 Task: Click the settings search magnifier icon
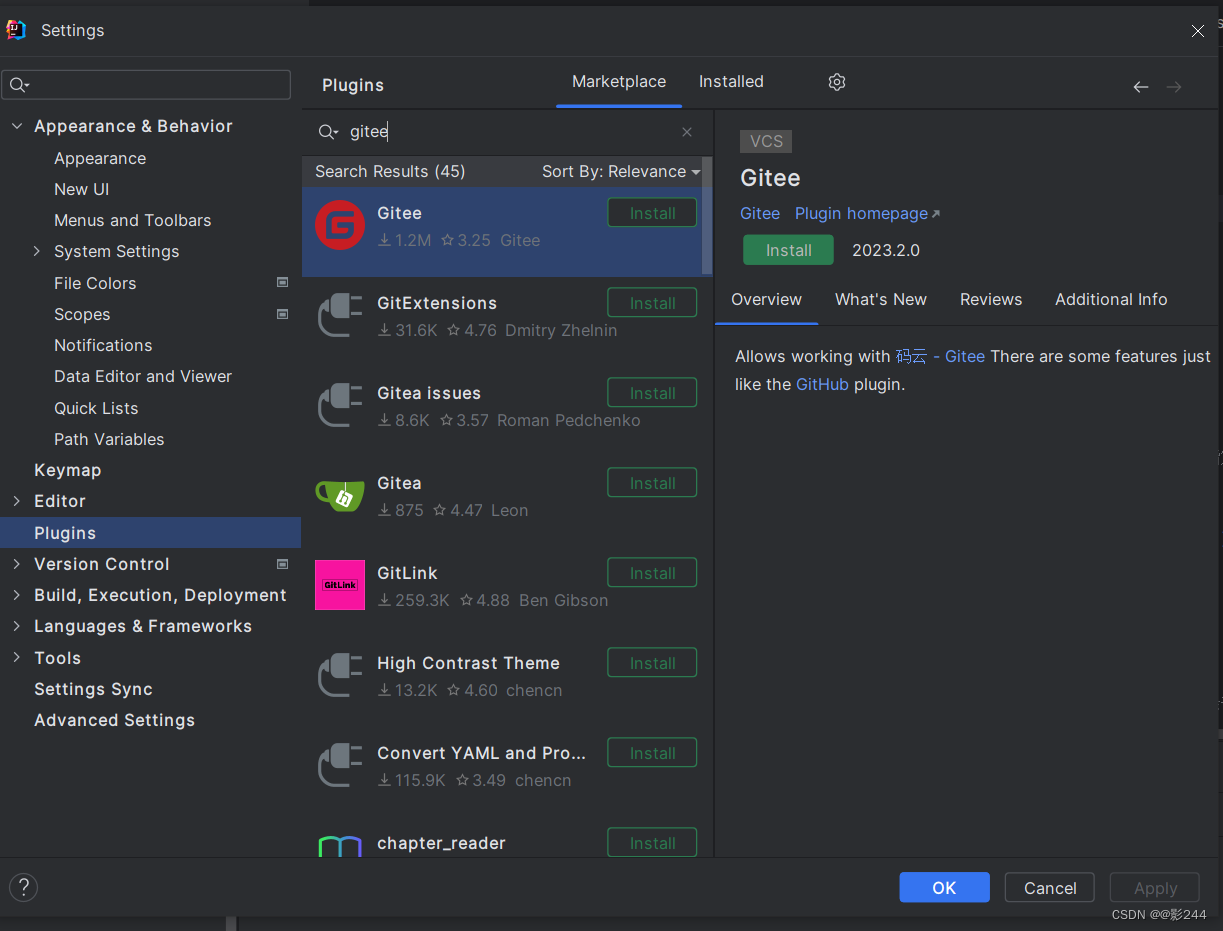tap(20, 85)
